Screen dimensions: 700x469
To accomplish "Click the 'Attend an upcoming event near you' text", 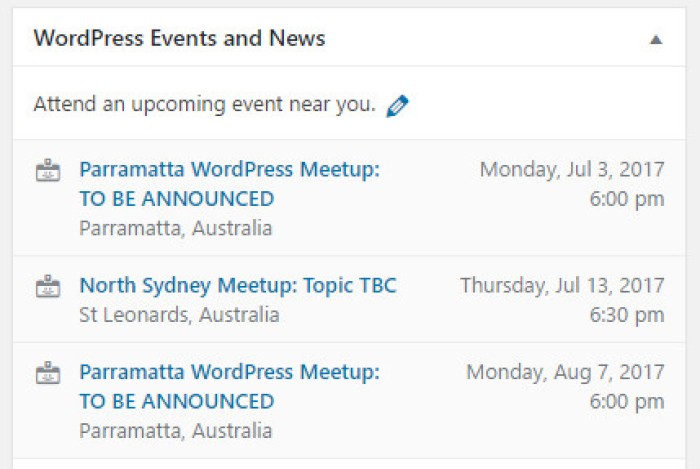I will click(204, 104).
